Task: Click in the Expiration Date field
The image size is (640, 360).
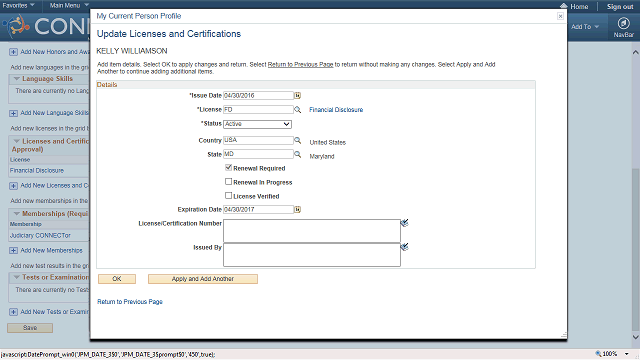Action: (x=258, y=209)
